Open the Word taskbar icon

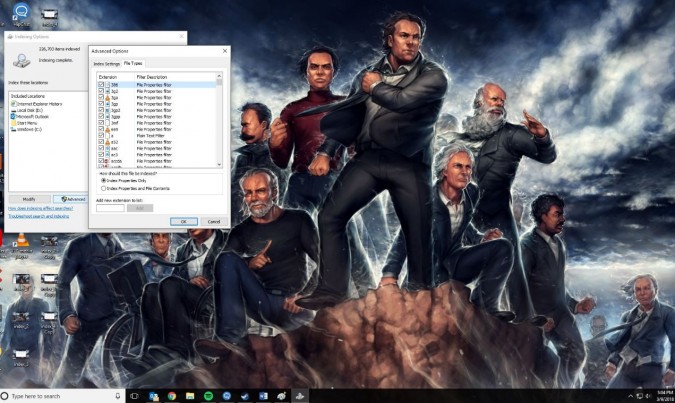263,396
